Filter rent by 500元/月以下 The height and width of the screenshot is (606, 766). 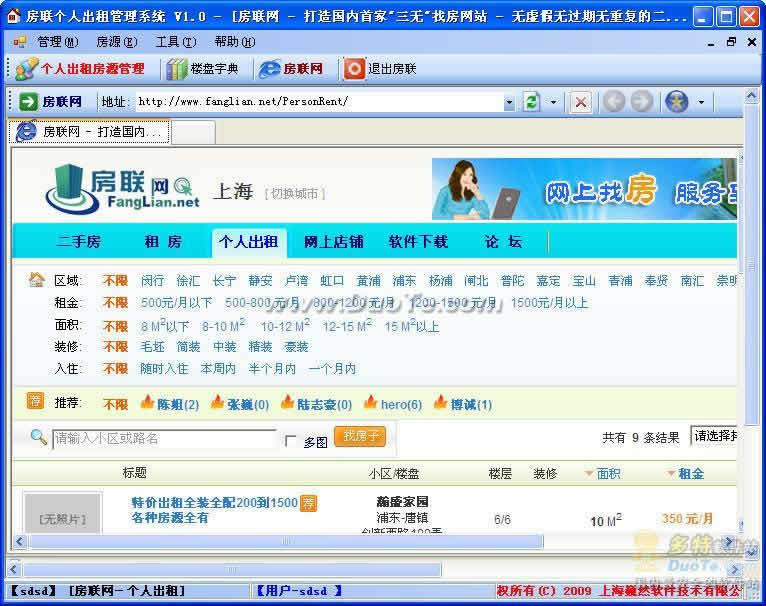tap(176, 303)
